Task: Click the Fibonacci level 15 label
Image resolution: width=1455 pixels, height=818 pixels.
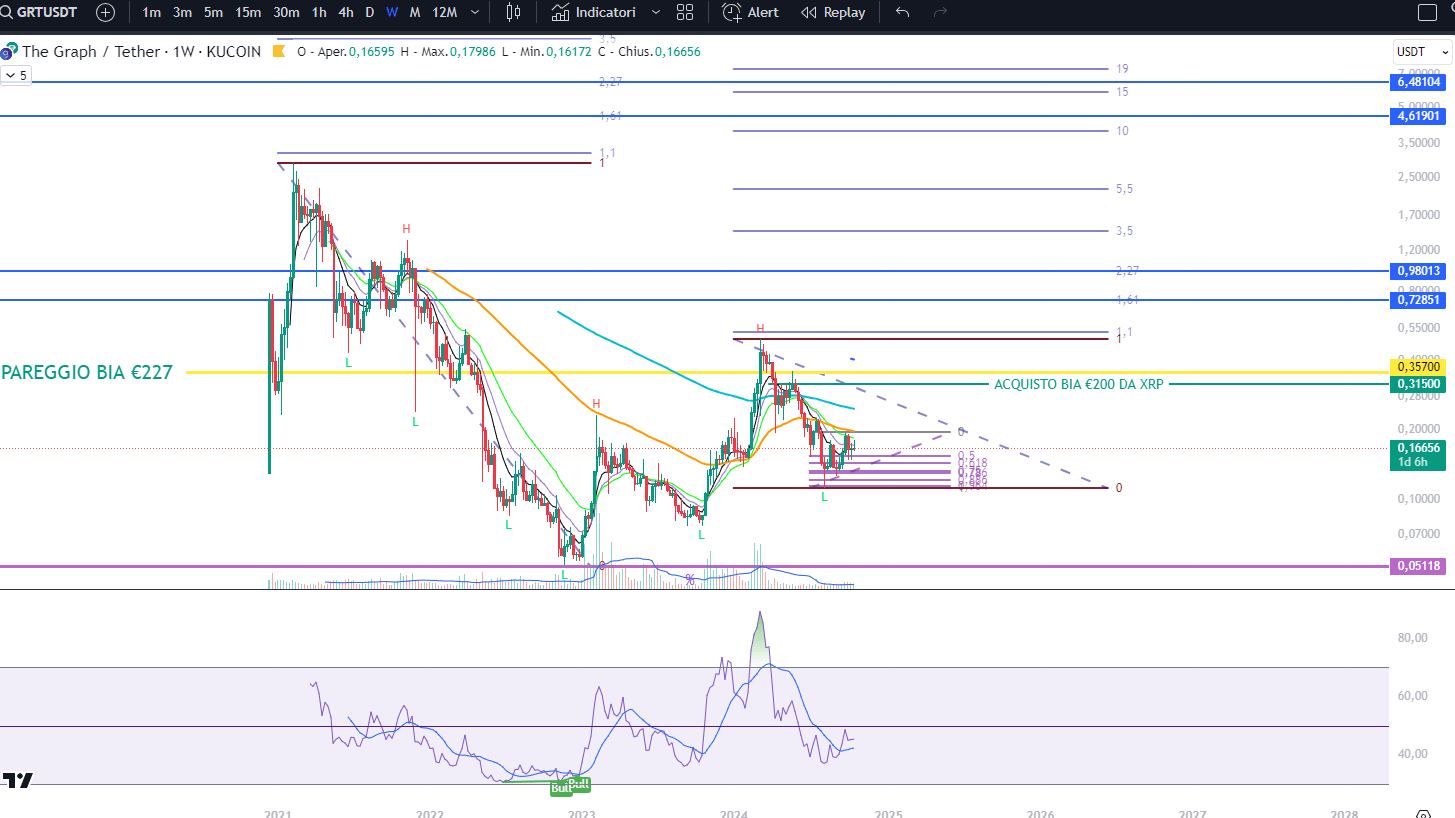Action: pos(1122,92)
